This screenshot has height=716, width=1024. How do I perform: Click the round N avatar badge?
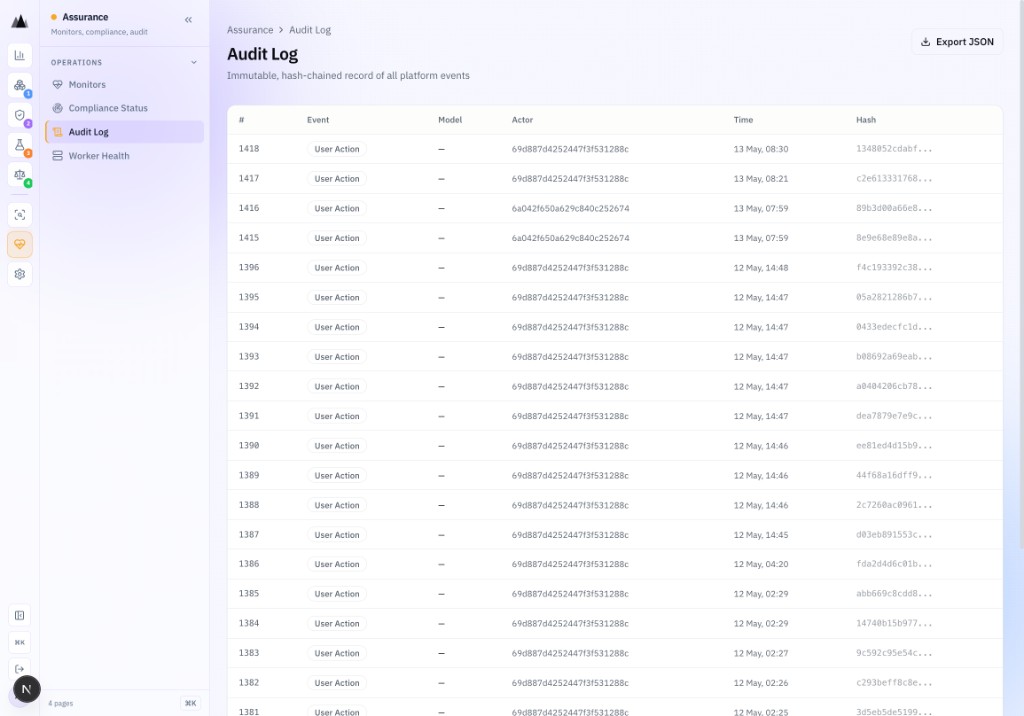pyautogui.click(x=27, y=689)
